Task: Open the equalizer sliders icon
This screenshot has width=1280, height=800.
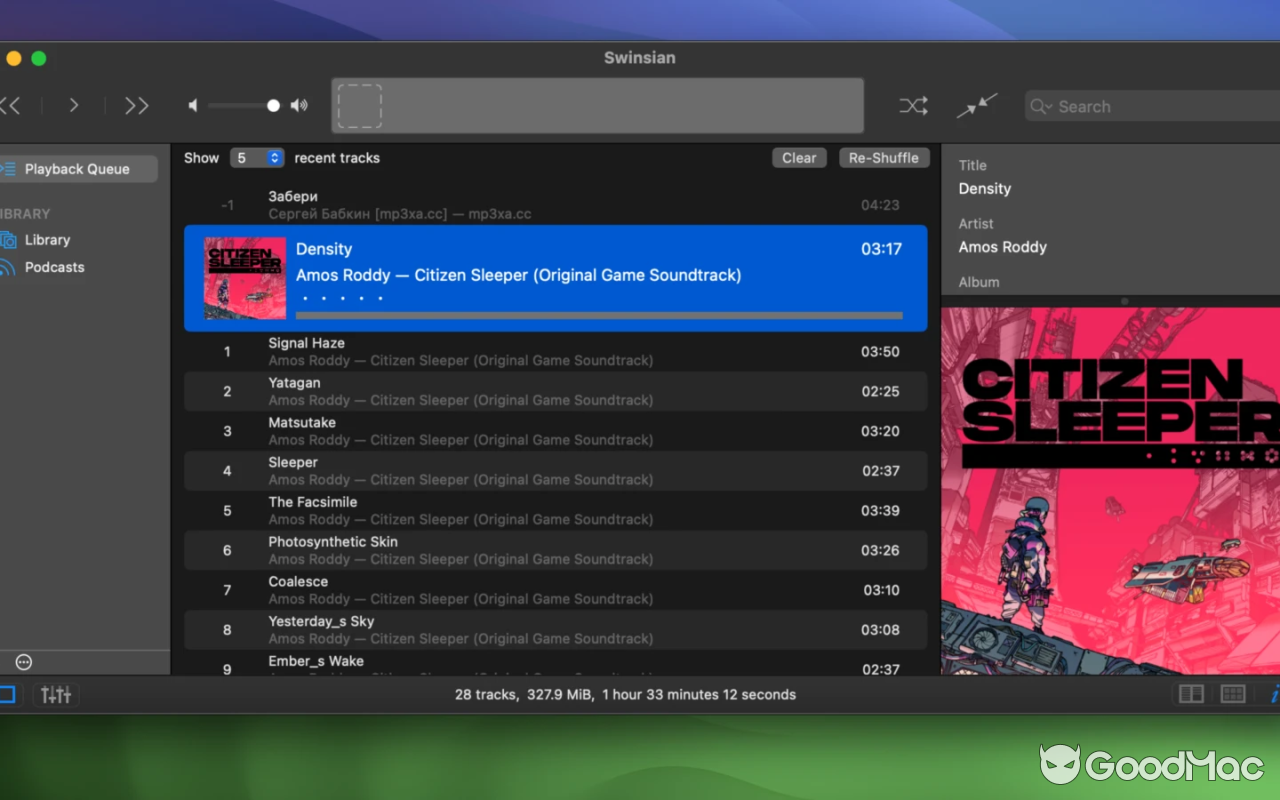Action: (55, 694)
